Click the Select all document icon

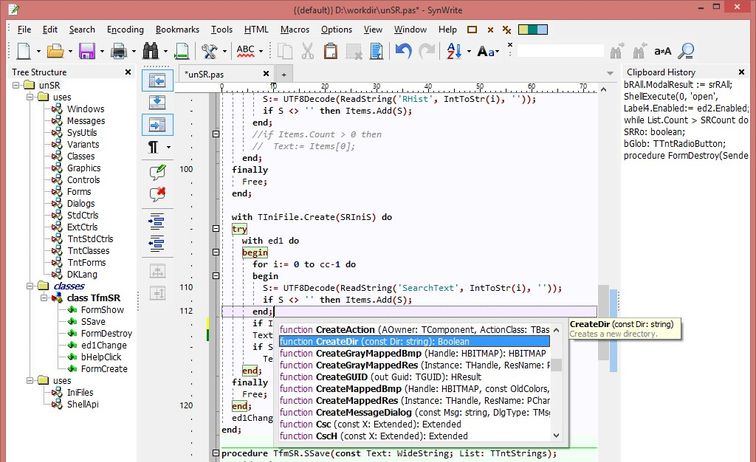coord(377,51)
